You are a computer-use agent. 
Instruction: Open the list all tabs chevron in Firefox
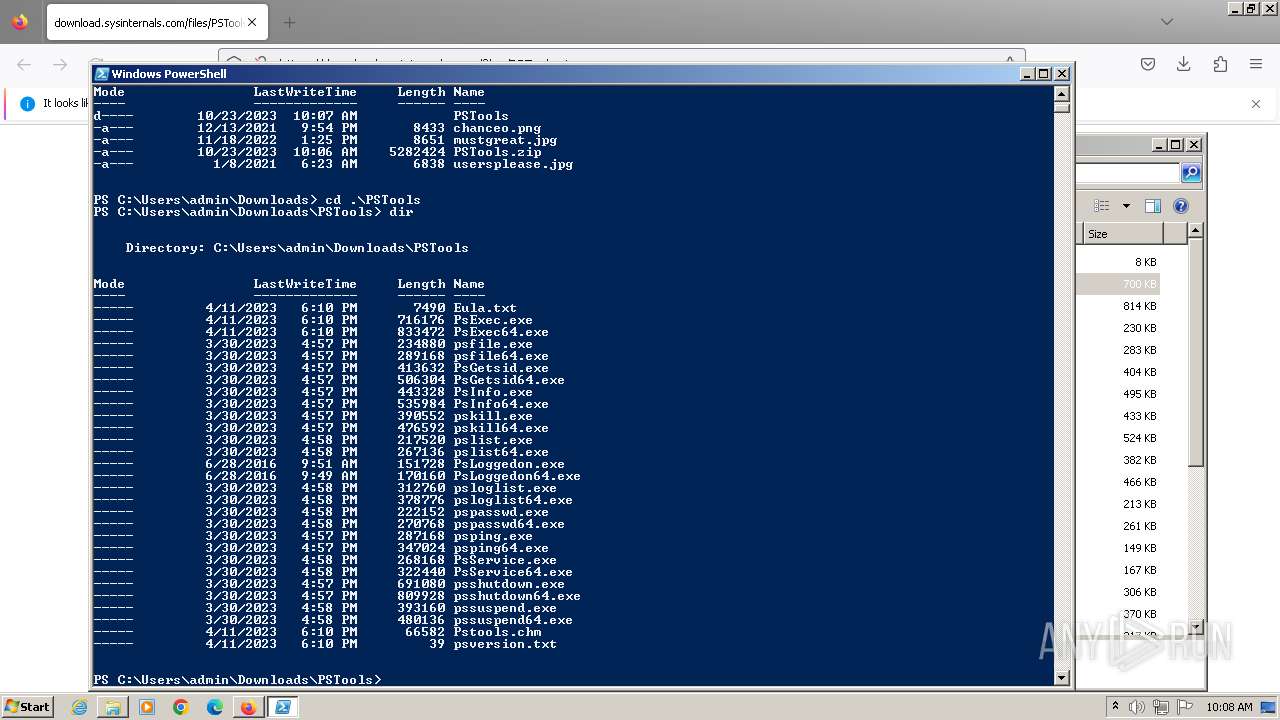point(1166,22)
